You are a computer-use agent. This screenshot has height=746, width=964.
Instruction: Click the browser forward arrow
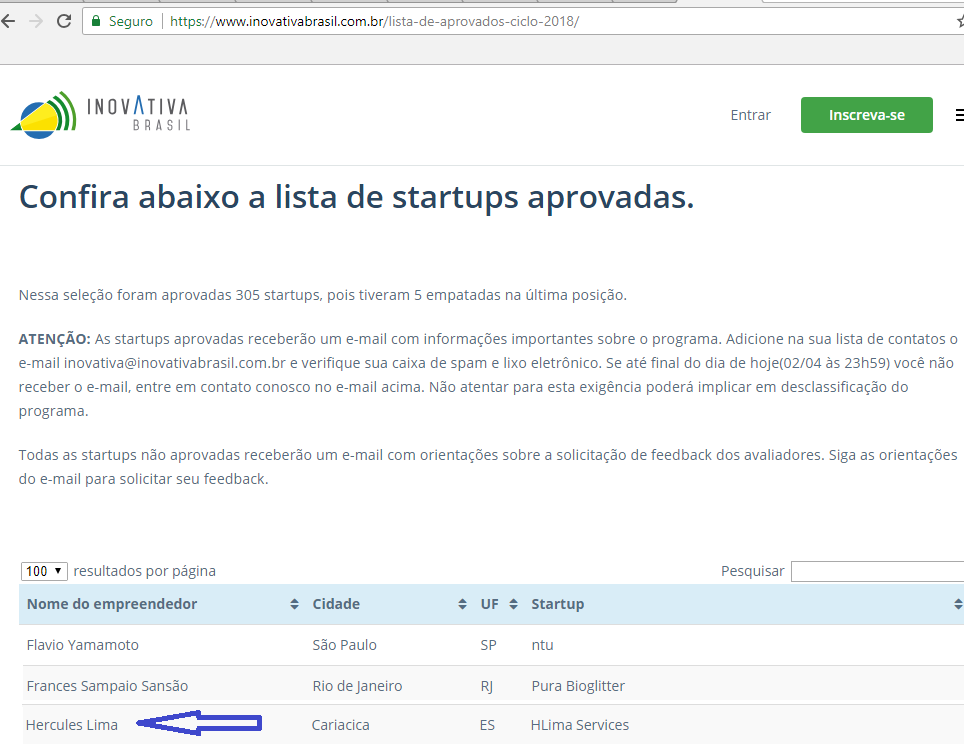(x=36, y=21)
